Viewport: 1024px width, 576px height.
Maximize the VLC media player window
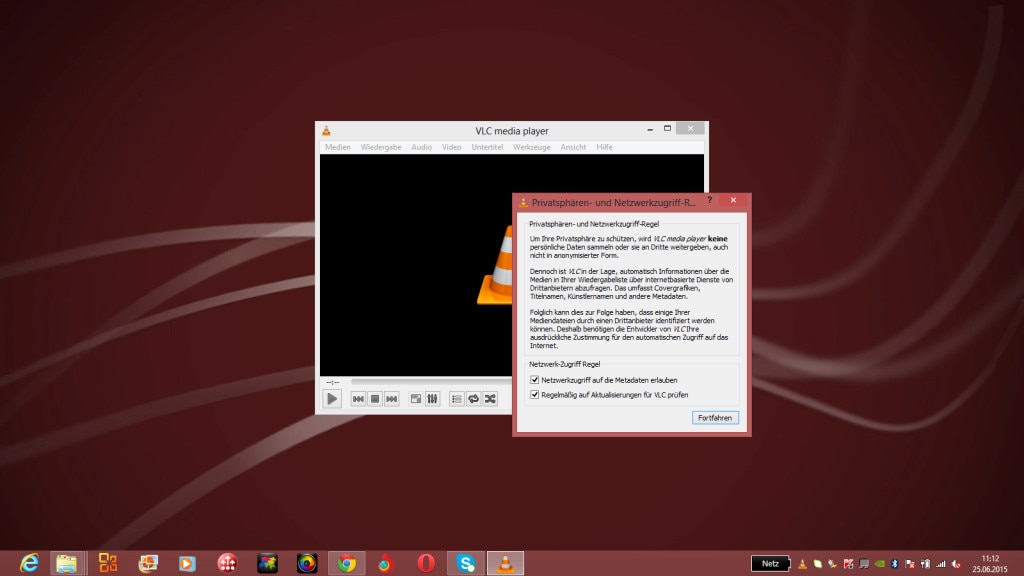[x=667, y=129]
